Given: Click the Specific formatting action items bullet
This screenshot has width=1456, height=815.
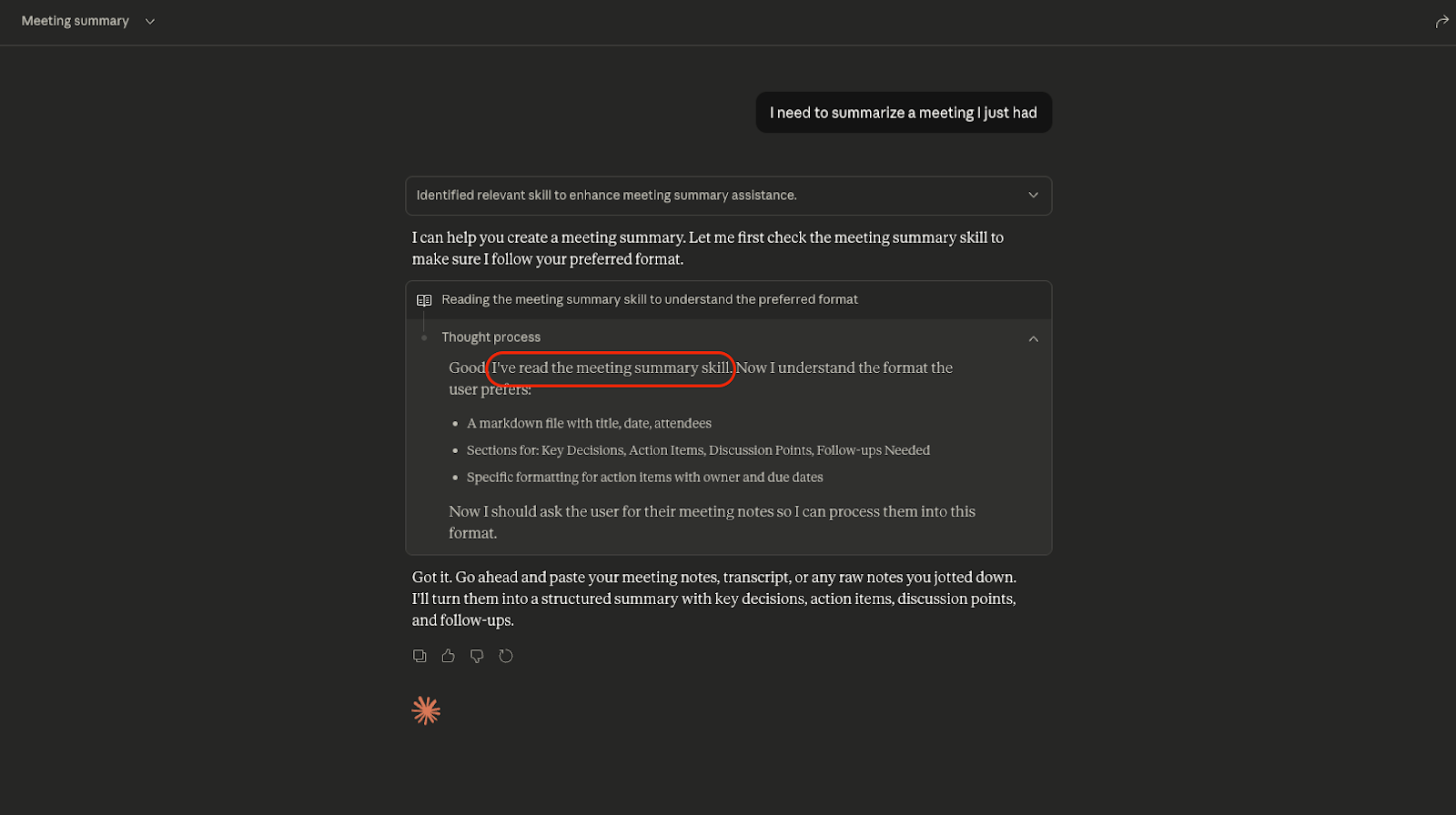Looking at the screenshot, I should tap(645, 478).
